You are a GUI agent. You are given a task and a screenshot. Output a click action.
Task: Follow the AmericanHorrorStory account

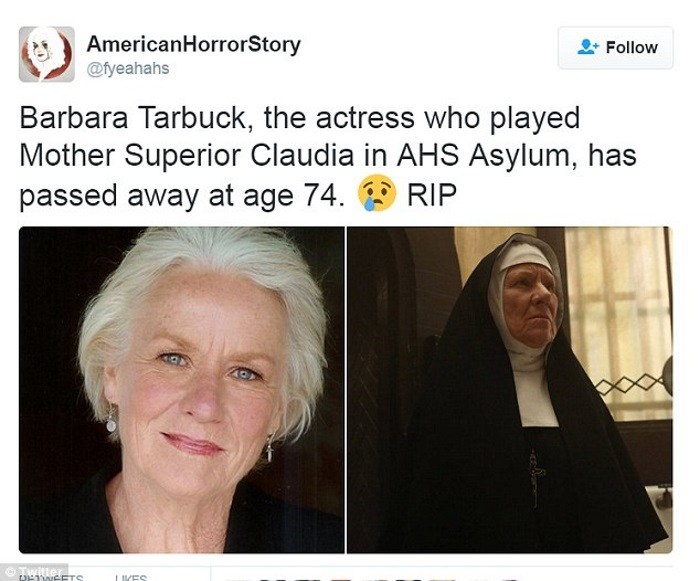pos(616,47)
